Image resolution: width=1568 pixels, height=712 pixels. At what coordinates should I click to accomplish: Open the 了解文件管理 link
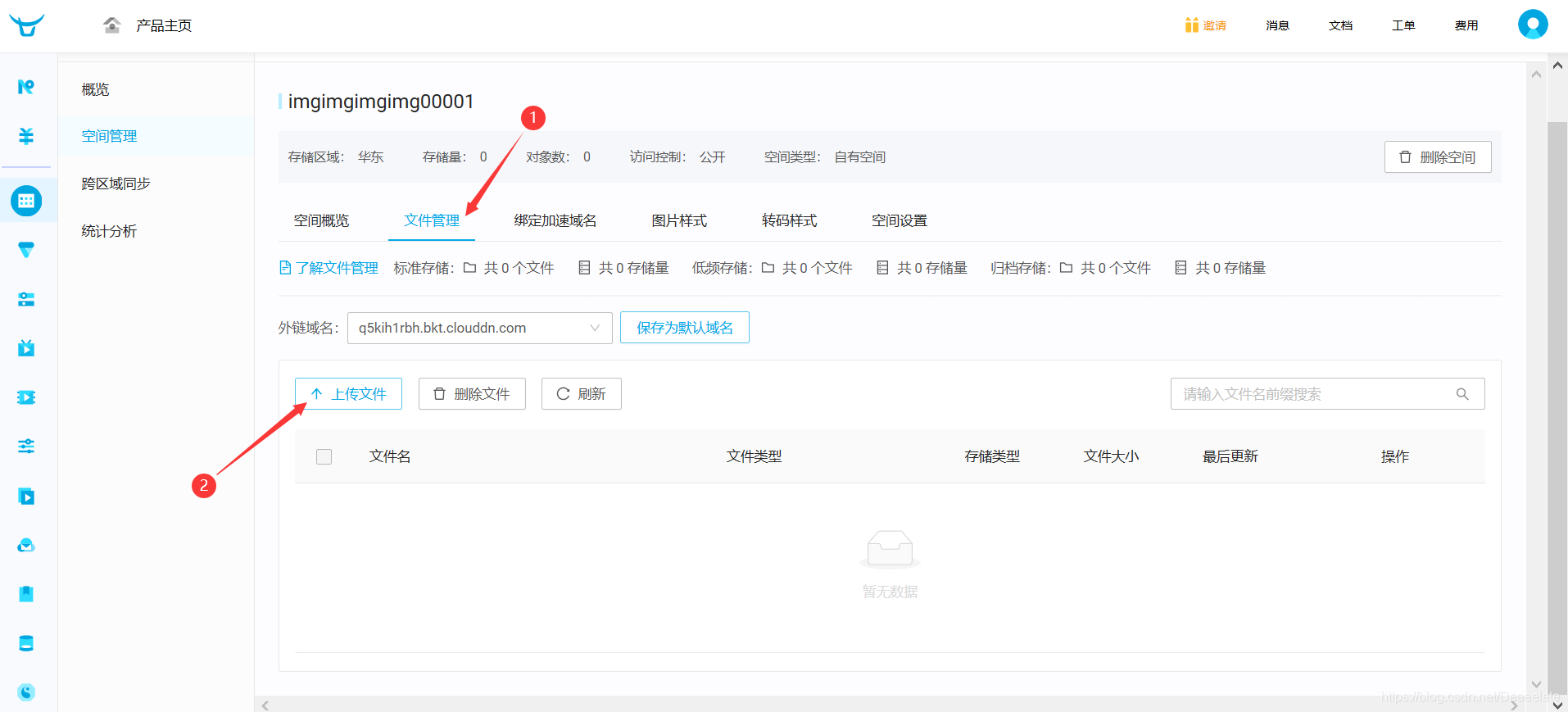click(x=329, y=268)
